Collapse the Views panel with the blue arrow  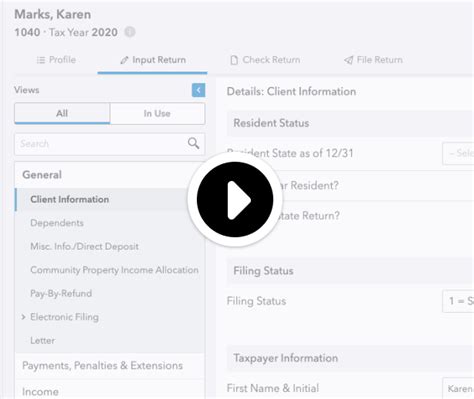point(198,90)
